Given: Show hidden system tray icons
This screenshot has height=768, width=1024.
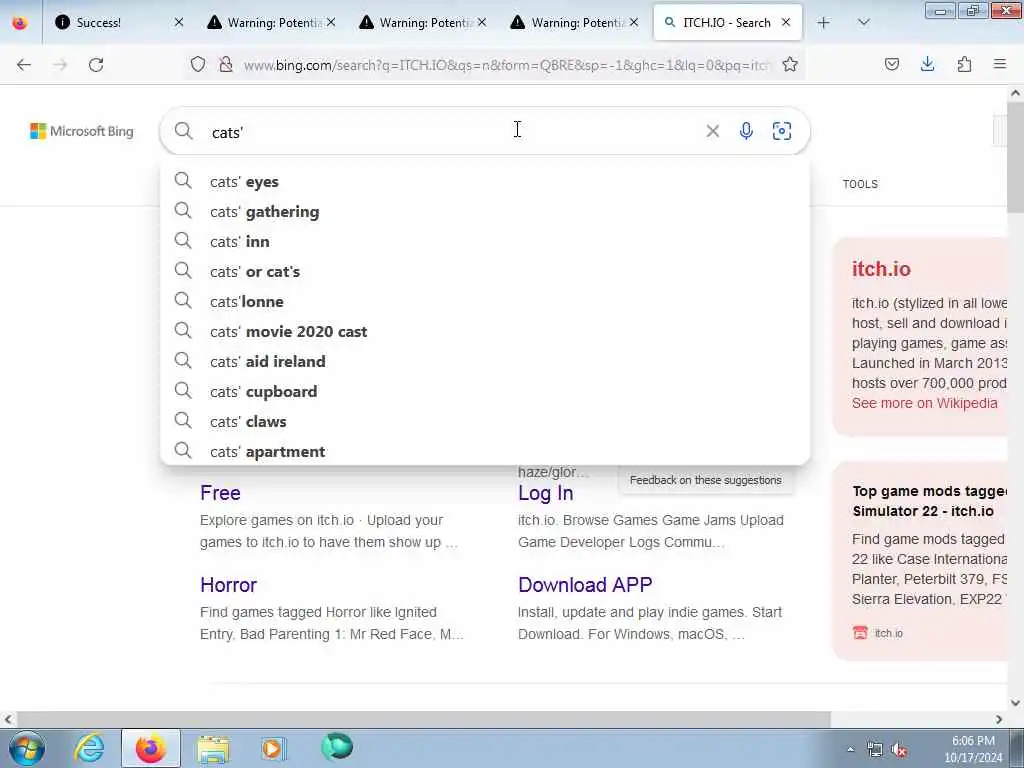Looking at the screenshot, I should (x=850, y=750).
